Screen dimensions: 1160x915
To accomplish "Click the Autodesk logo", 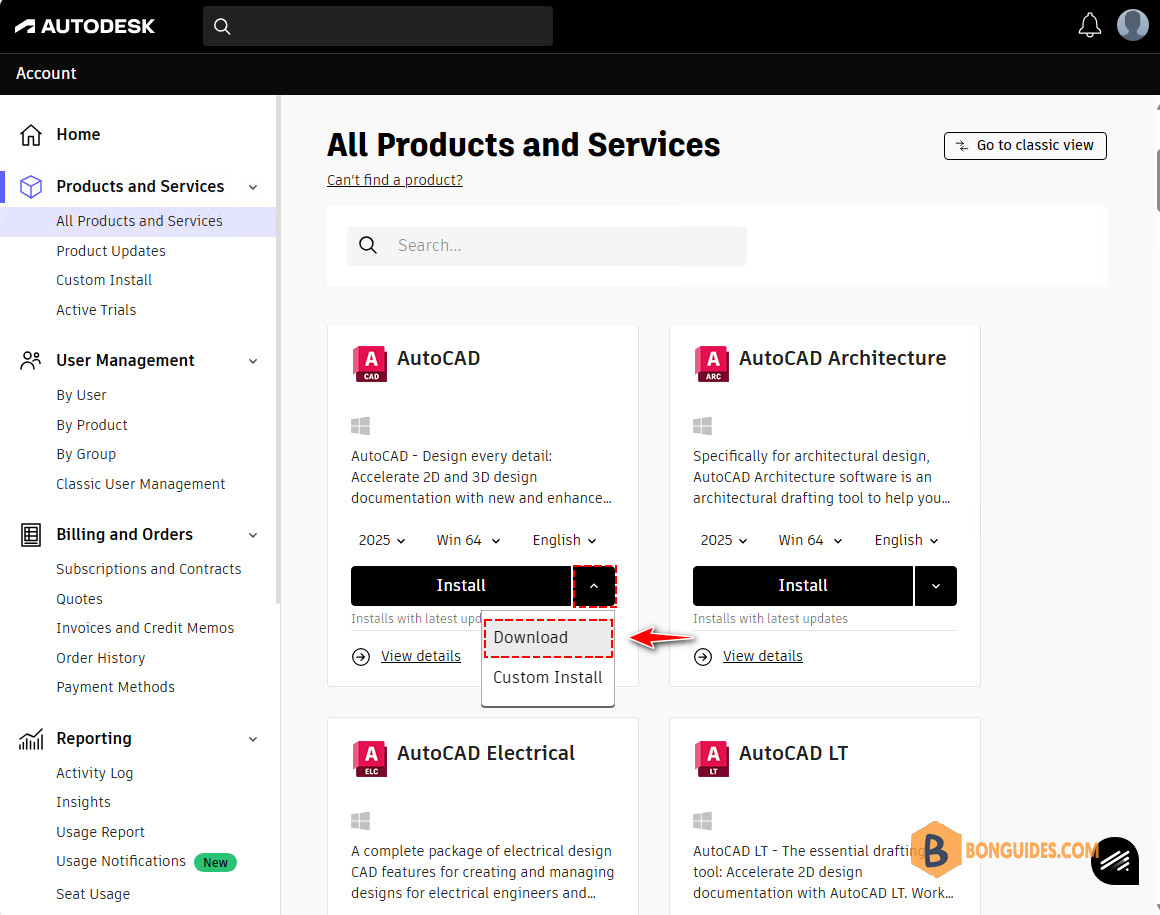I will coord(84,27).
